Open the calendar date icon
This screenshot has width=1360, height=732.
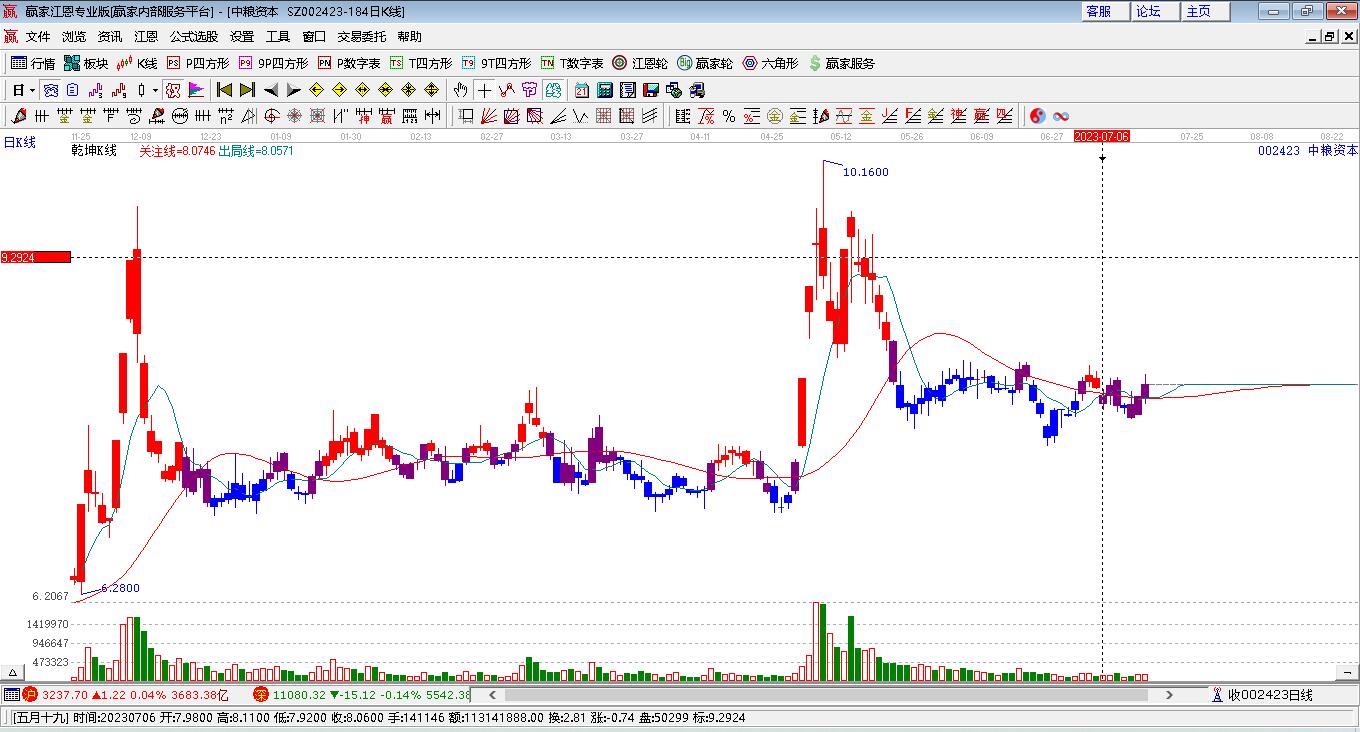[581, 90]
